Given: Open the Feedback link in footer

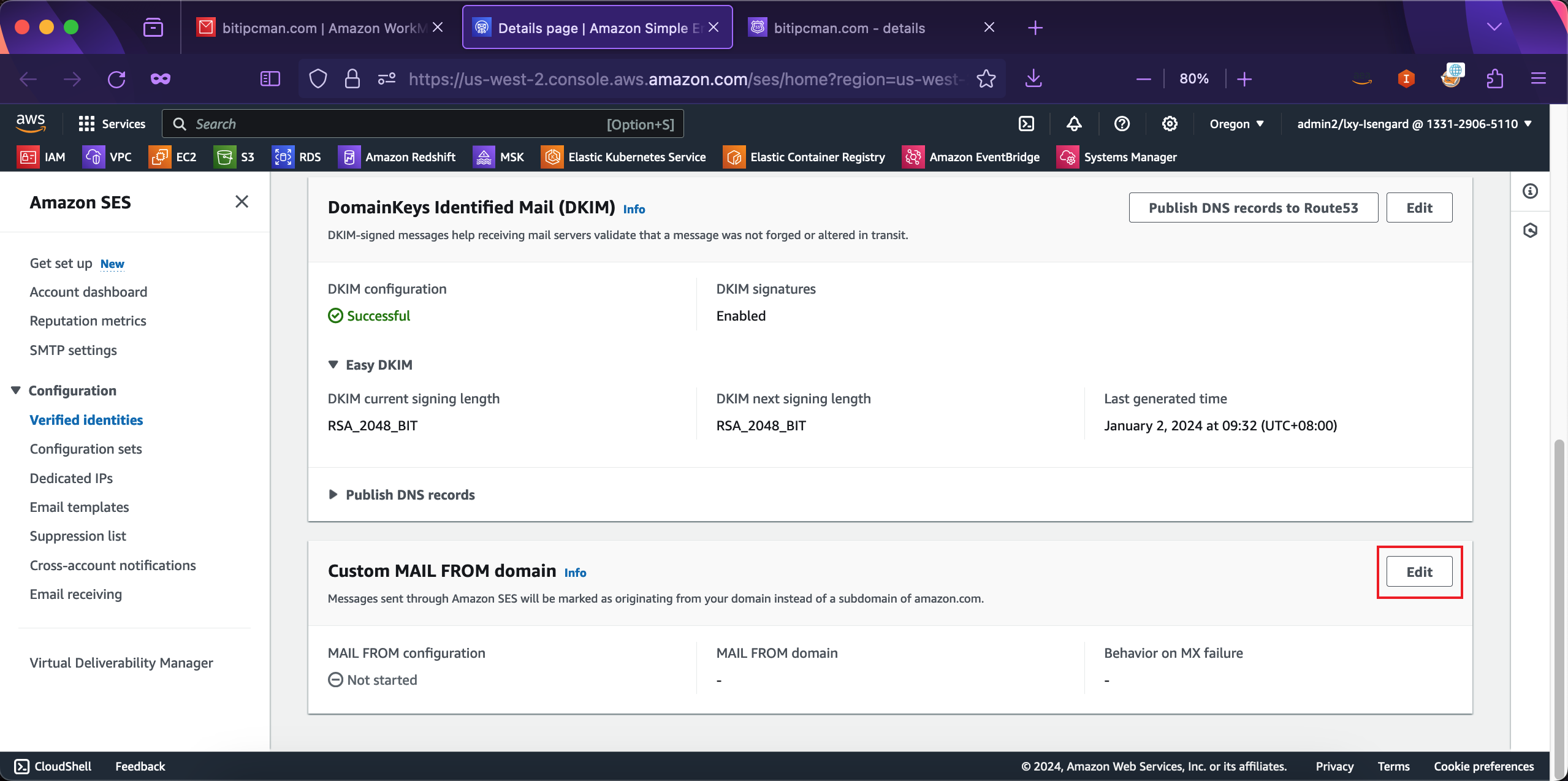Looking at the screenshot, I should click(140, 766).
